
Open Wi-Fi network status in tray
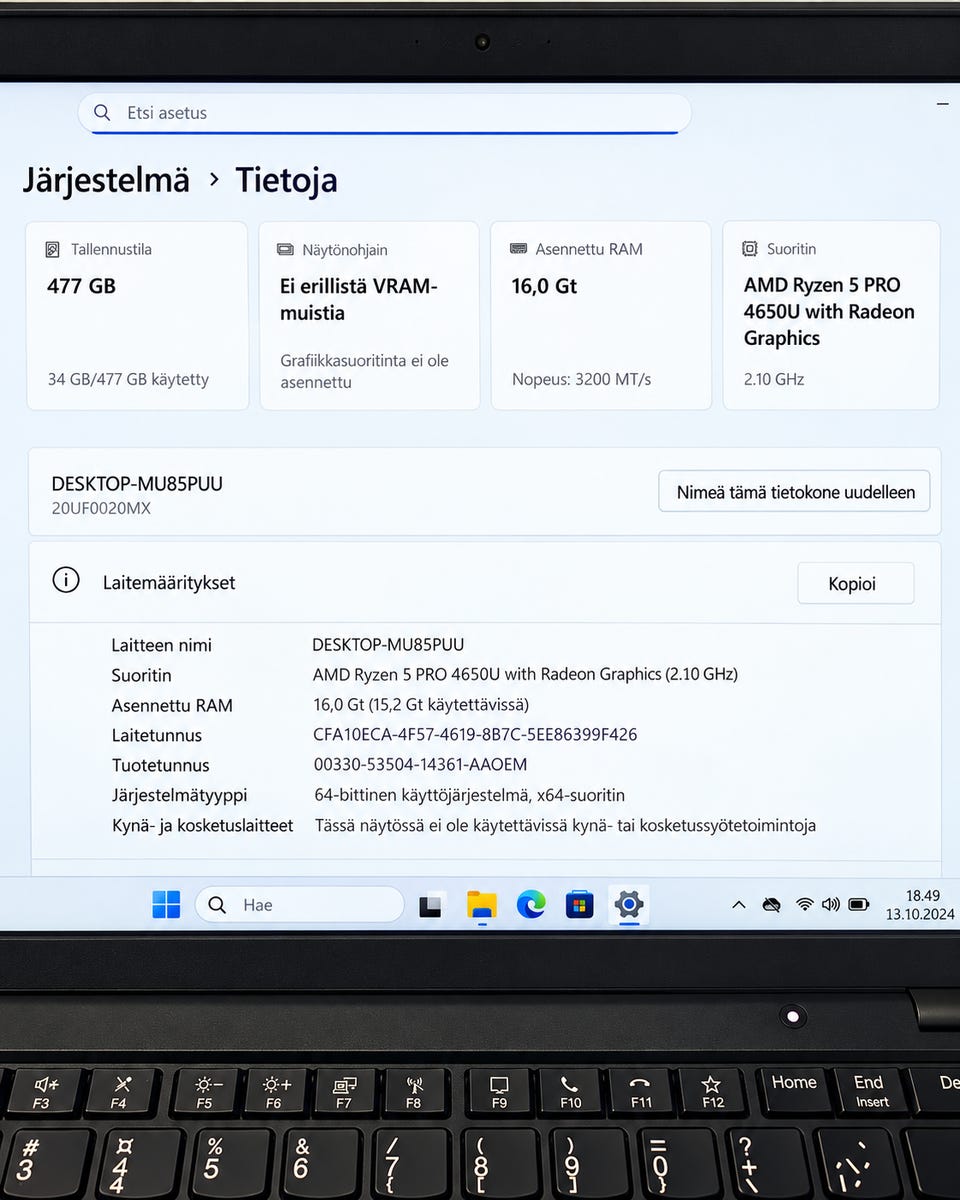(805, 905)
